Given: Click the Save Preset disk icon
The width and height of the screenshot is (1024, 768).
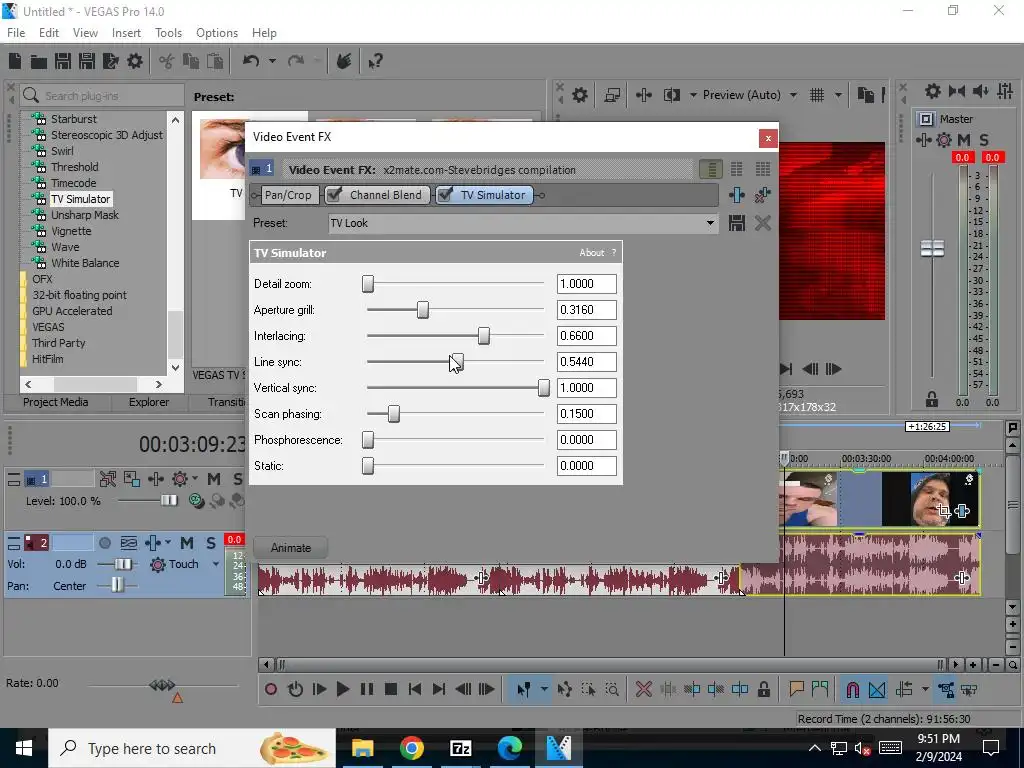Looking at the screenshot, I should [737, 223].
